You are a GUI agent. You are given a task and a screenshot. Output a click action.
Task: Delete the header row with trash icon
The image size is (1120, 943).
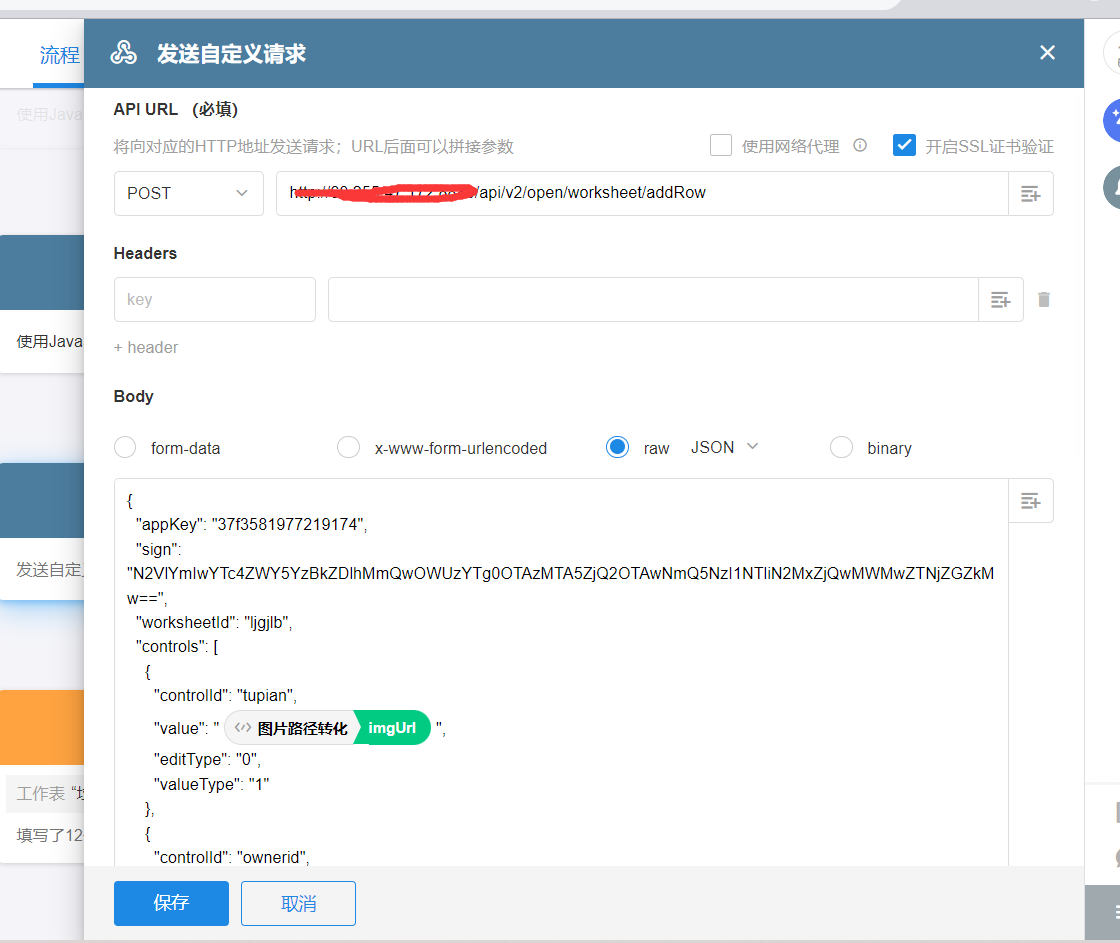pos(1044,299)
